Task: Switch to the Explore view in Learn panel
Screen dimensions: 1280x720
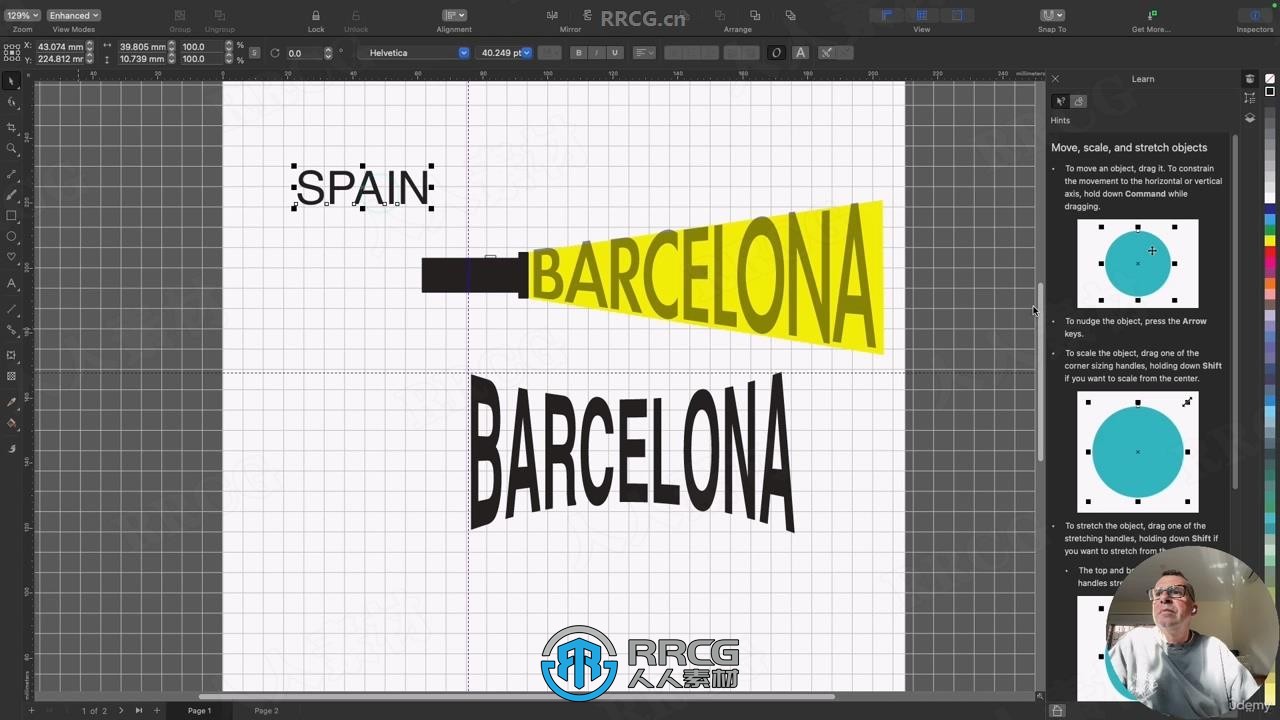Action: (x=1079, y=101)
